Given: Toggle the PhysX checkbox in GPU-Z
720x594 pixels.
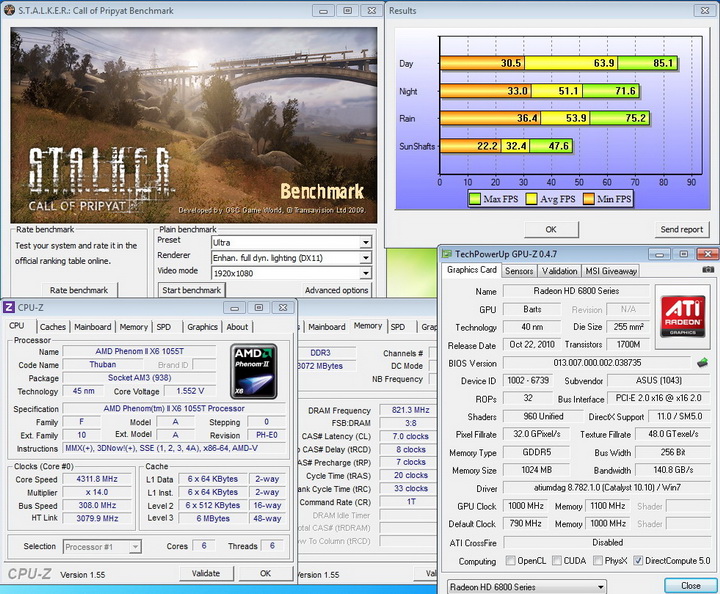Looking at the screenshot, I should click(x=598, y=560).
